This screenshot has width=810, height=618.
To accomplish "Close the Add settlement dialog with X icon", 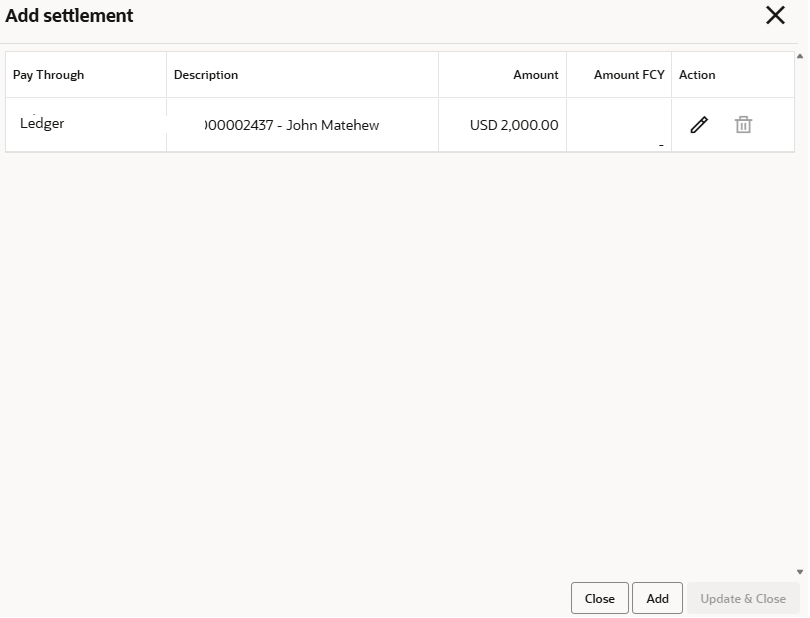I will 777,16.
